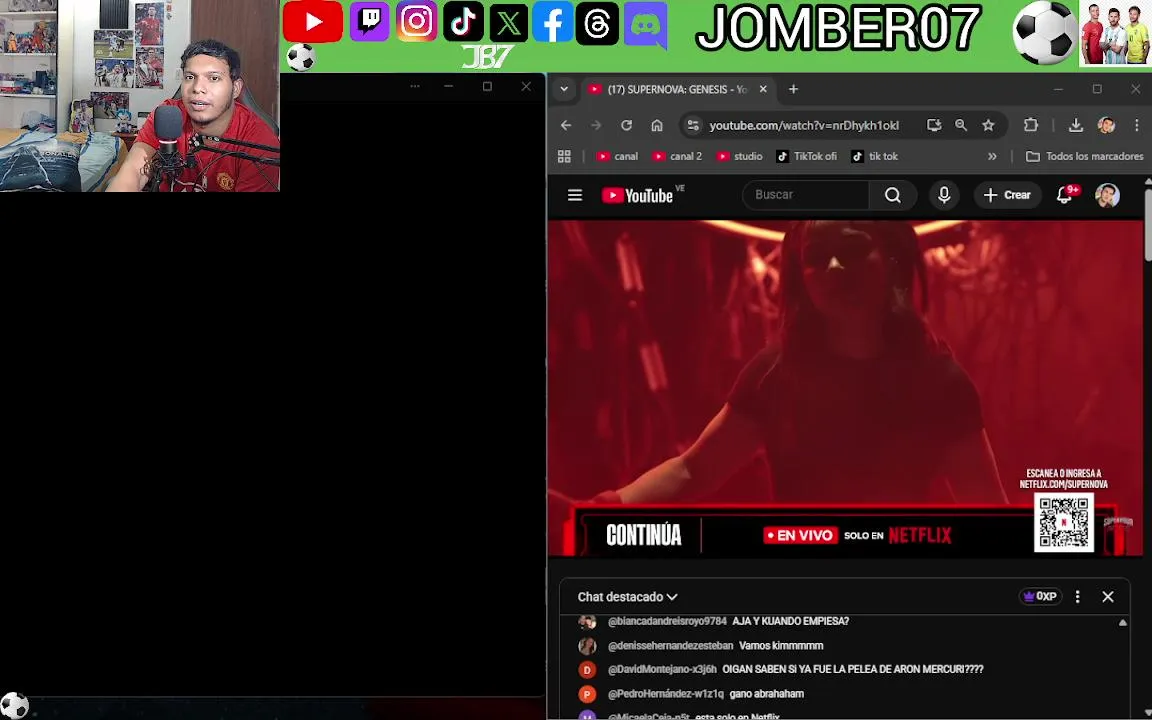Open Todos los marcadores folder
Image resolution: width=1152 pixels, height=720 pixels.
tap(1084, 156)
